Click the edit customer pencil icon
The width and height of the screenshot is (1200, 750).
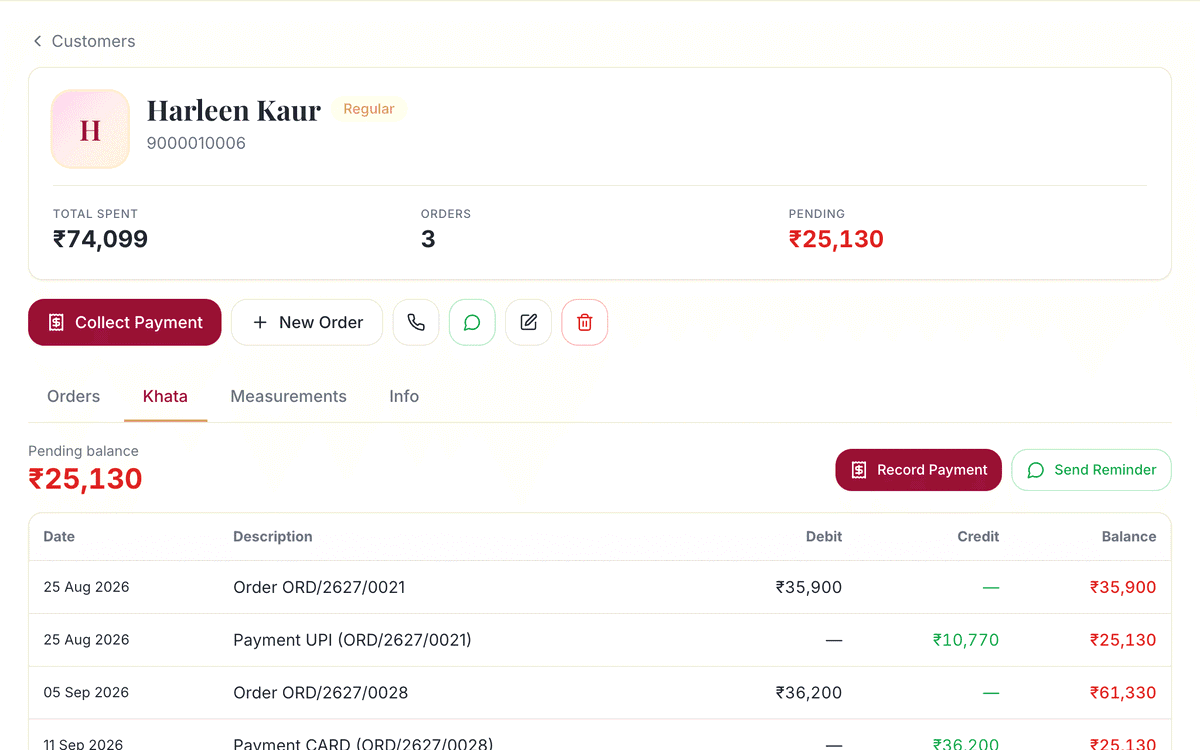coord(528,323)
